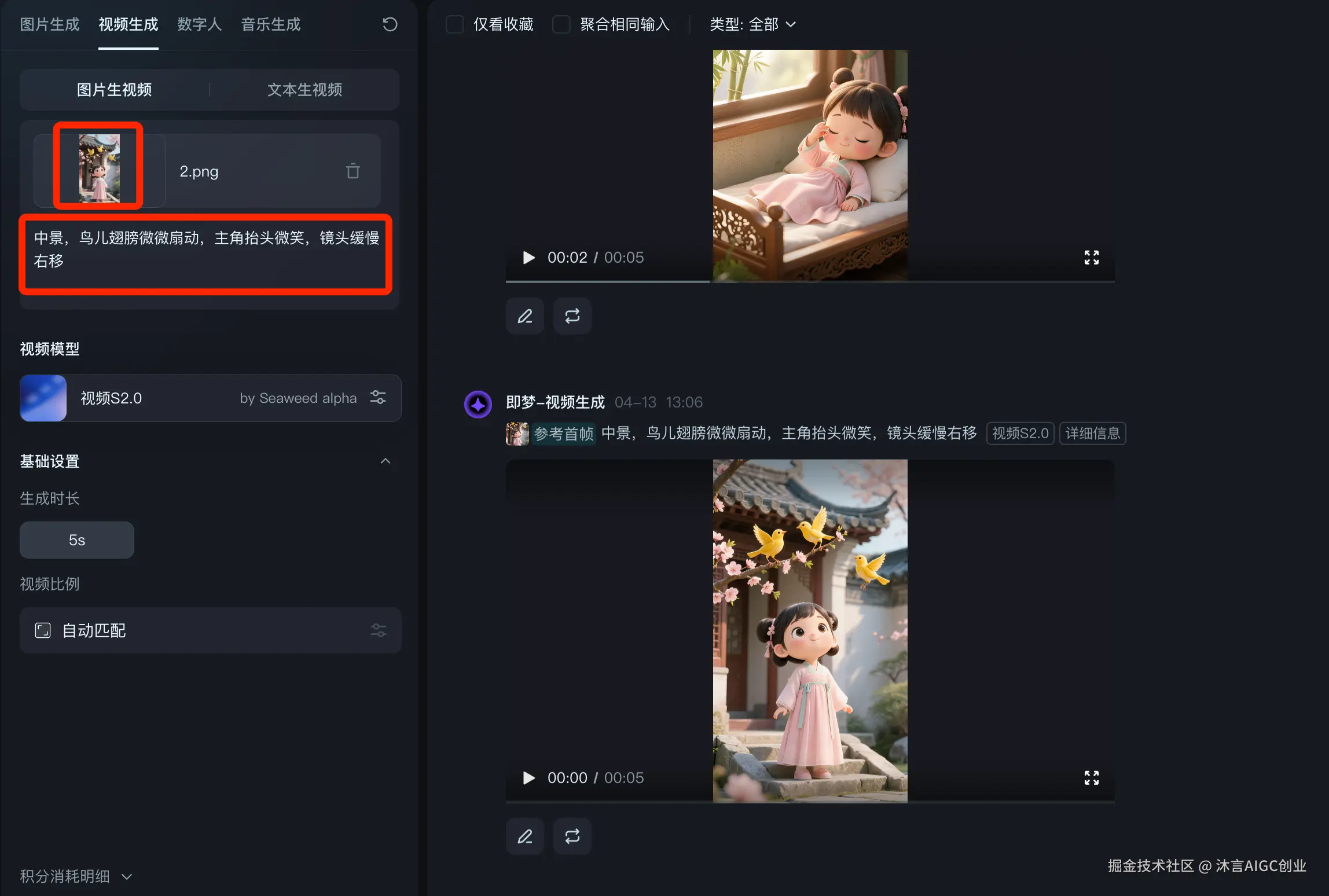Regenerate the sleeping girl video with loop icon
This screenshot has height=896, width=1329.
[x=572, y=316]
